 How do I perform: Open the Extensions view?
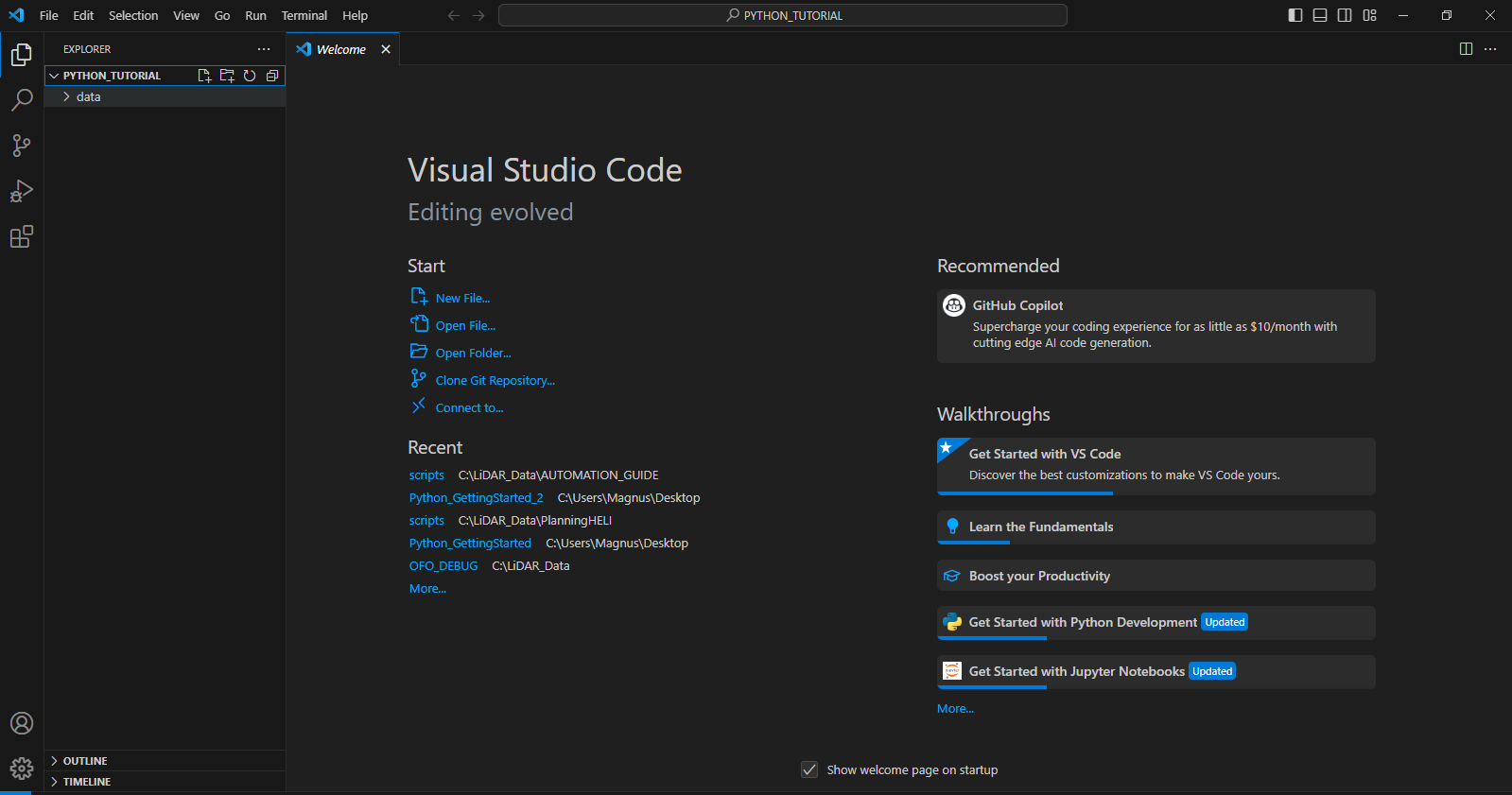(22, 236)
